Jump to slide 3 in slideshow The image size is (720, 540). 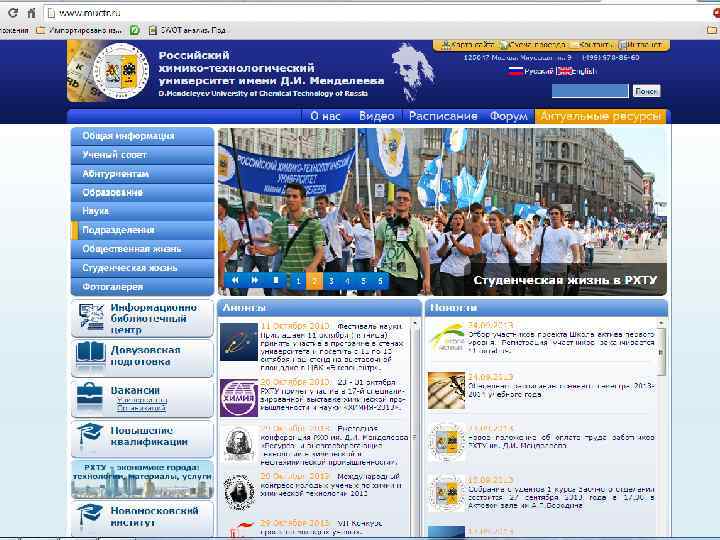331,281
